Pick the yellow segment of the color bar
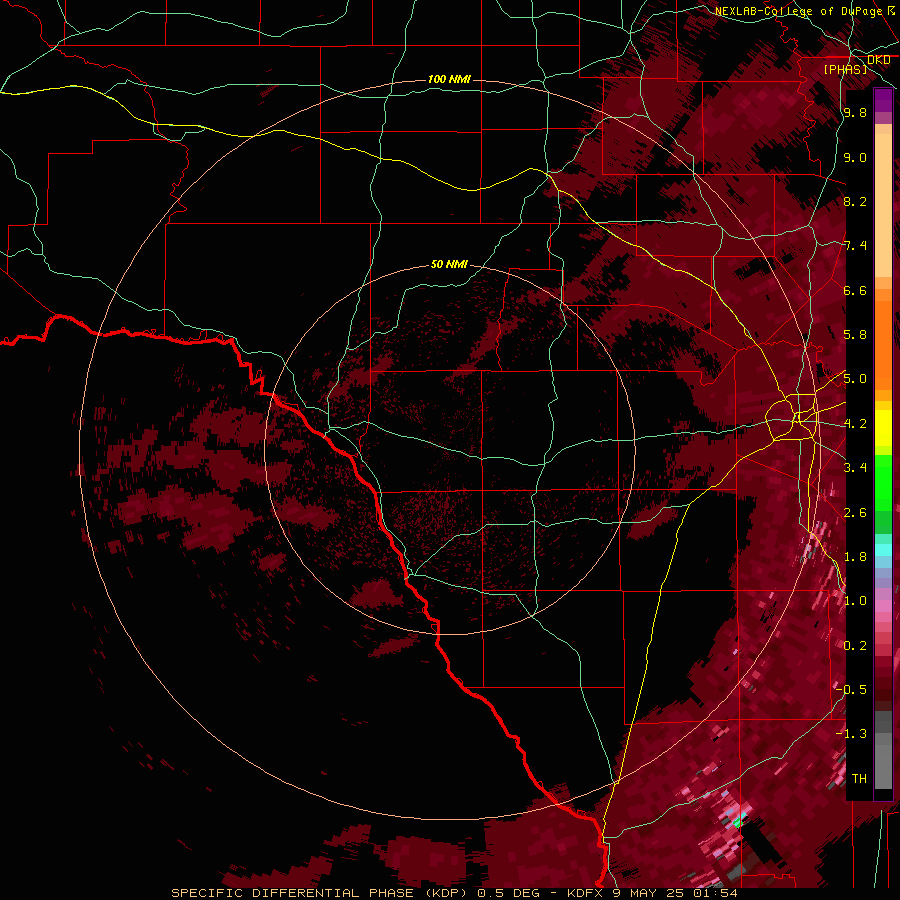Screen dimensions: 900x900 (883, 428)
